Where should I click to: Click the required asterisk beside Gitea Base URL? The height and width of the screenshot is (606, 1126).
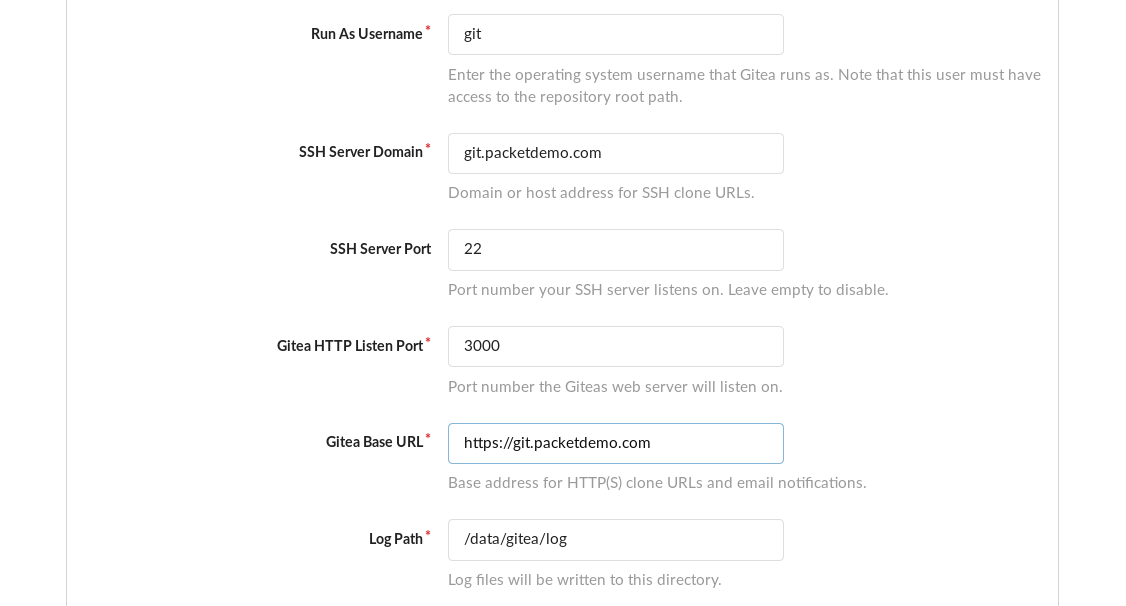click(x=428, y=437)
